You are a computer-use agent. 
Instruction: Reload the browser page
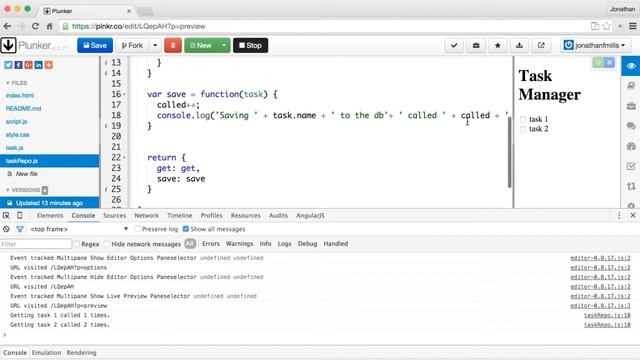36,26
